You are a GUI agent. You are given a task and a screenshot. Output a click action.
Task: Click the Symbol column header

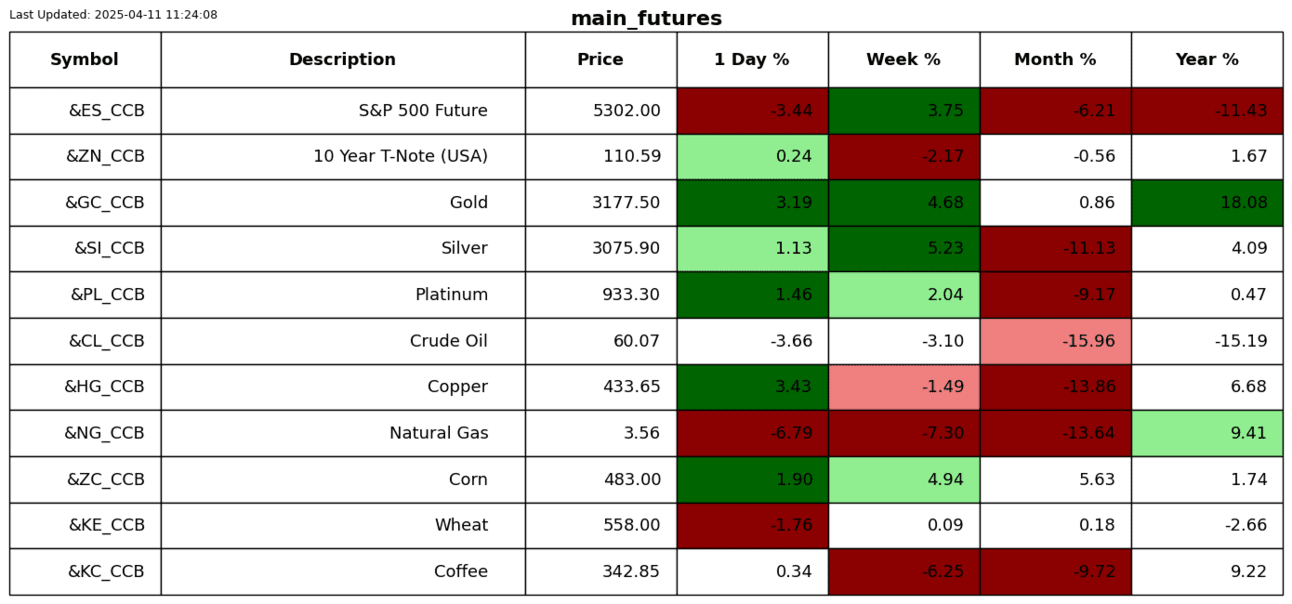(85, 60)
